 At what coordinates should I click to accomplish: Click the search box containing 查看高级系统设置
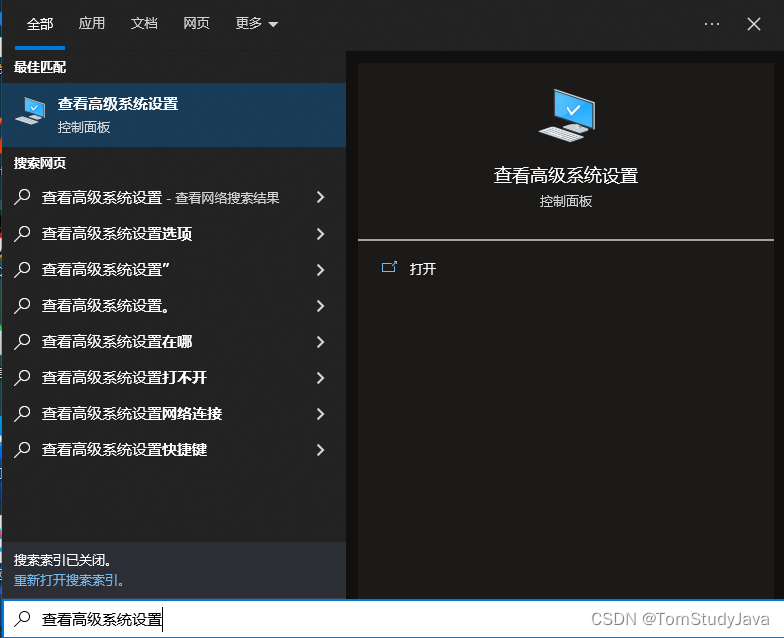click(x=393, y=619)
